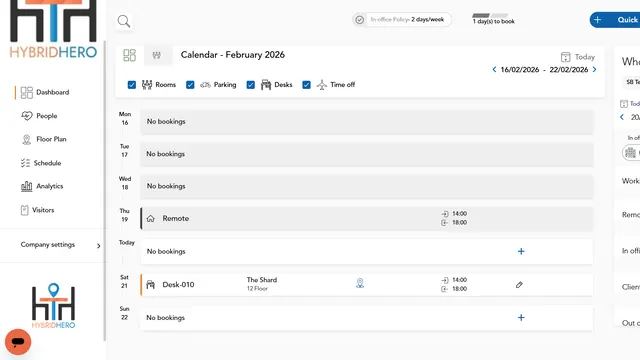The width and height of the screenshot is (640, 360).
Task: Open the orange chat support bubble
Action: point(18,342)
